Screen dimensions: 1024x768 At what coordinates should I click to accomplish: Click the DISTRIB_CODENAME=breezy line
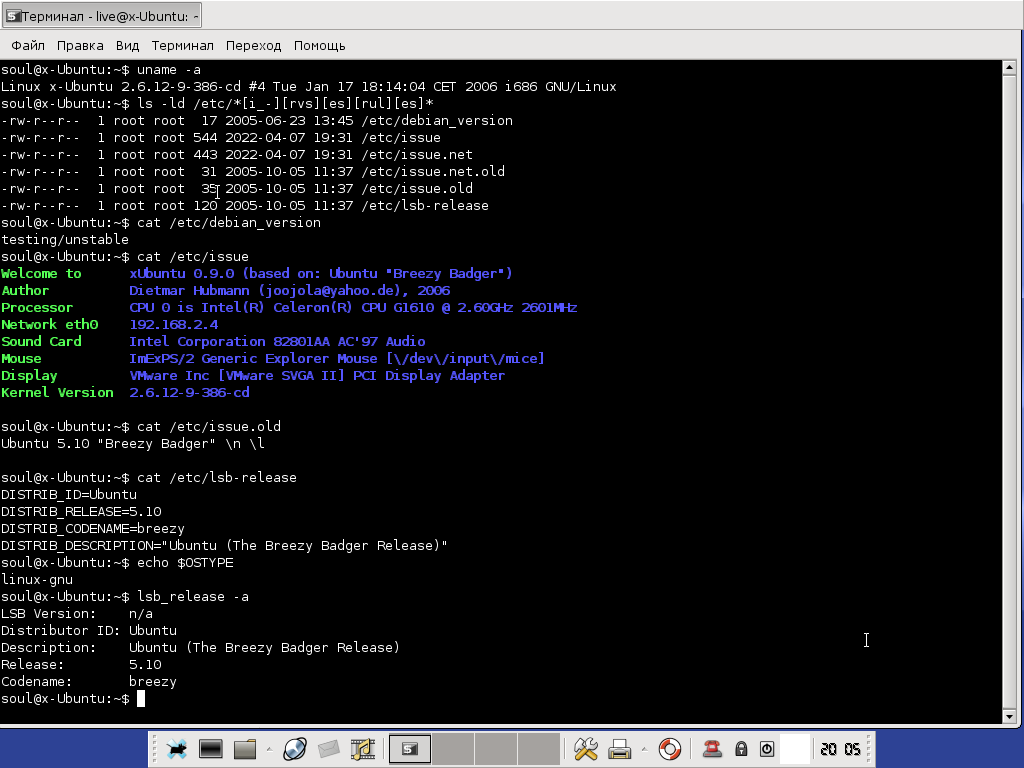click(93, 528)
